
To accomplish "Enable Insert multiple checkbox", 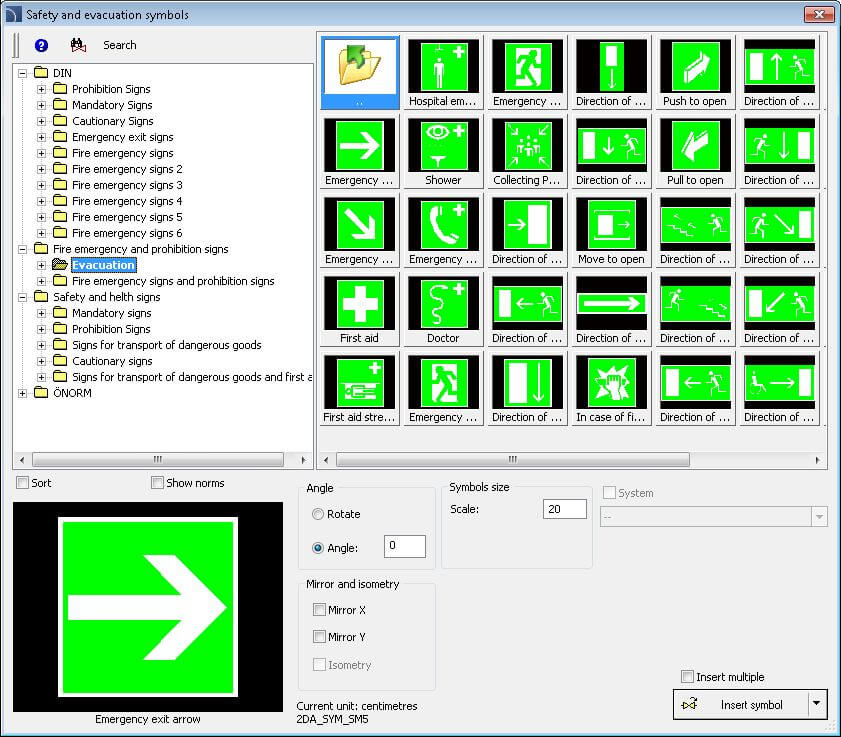I will click(x=687, y=677).
